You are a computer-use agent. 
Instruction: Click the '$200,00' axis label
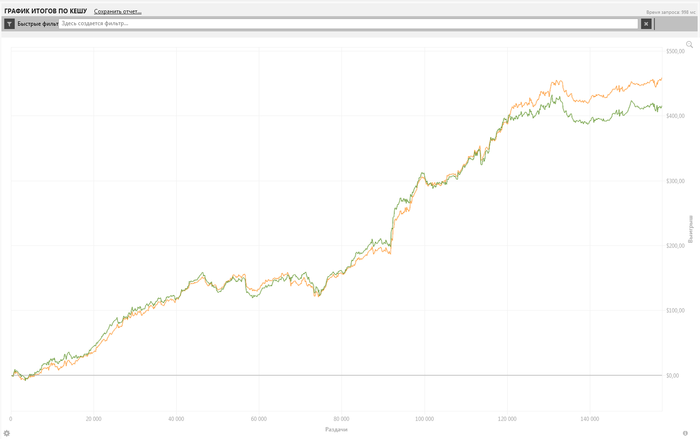tap(675, 246)
